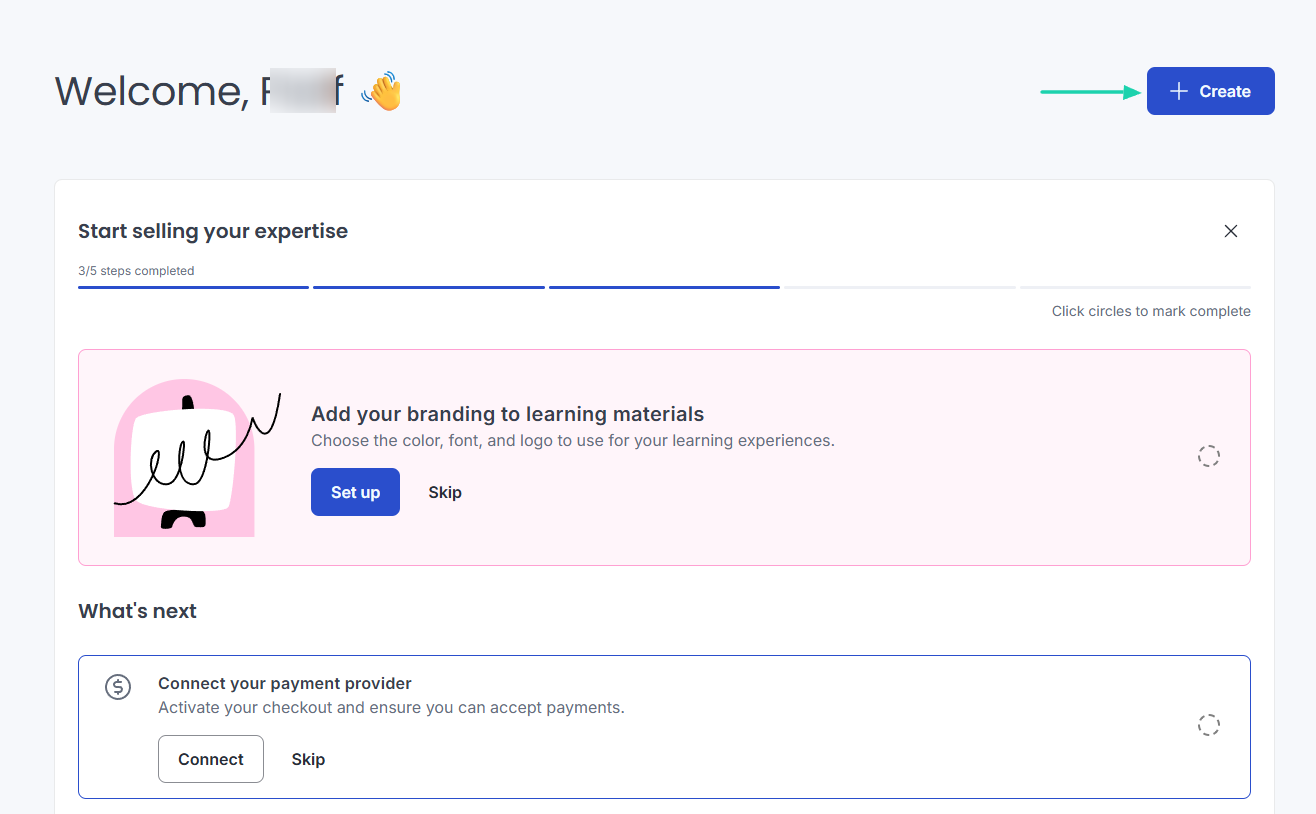The image size is (1316, 814).
Task: Close the Start selling your expertise panel
Action: tap(1231, 231)
